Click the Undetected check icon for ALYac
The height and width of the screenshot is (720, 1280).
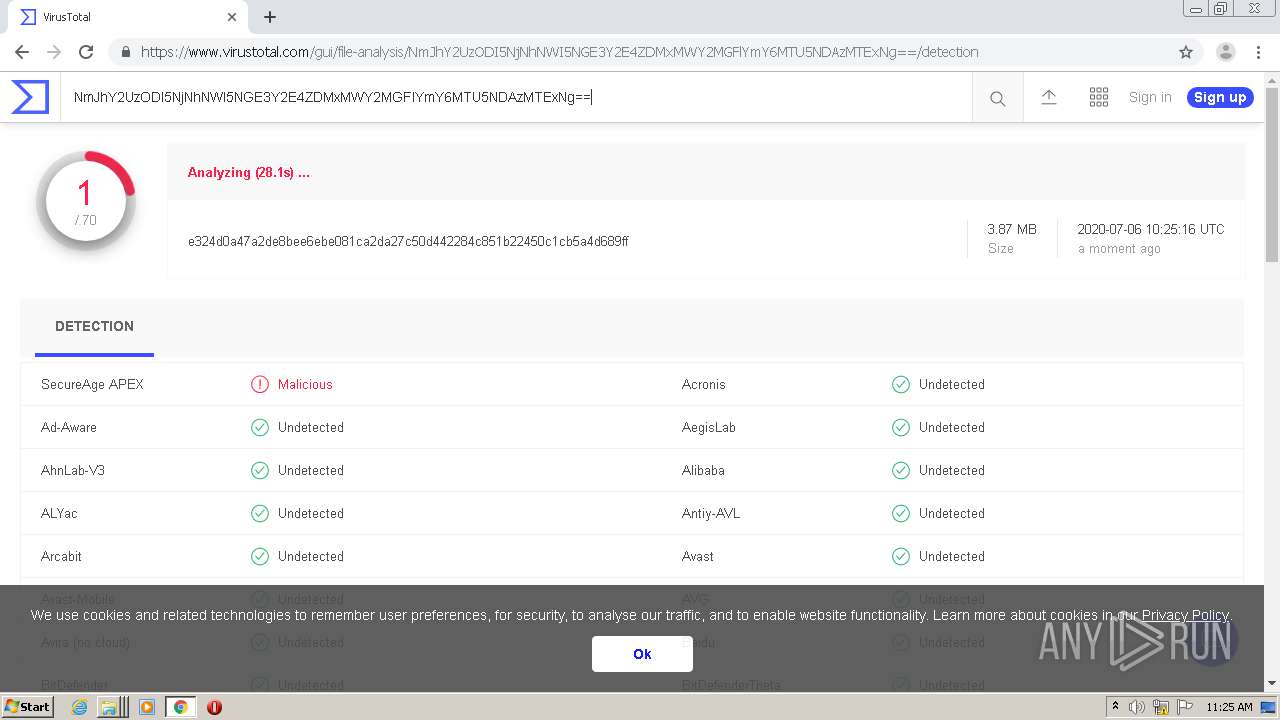[x=260, y=513]
